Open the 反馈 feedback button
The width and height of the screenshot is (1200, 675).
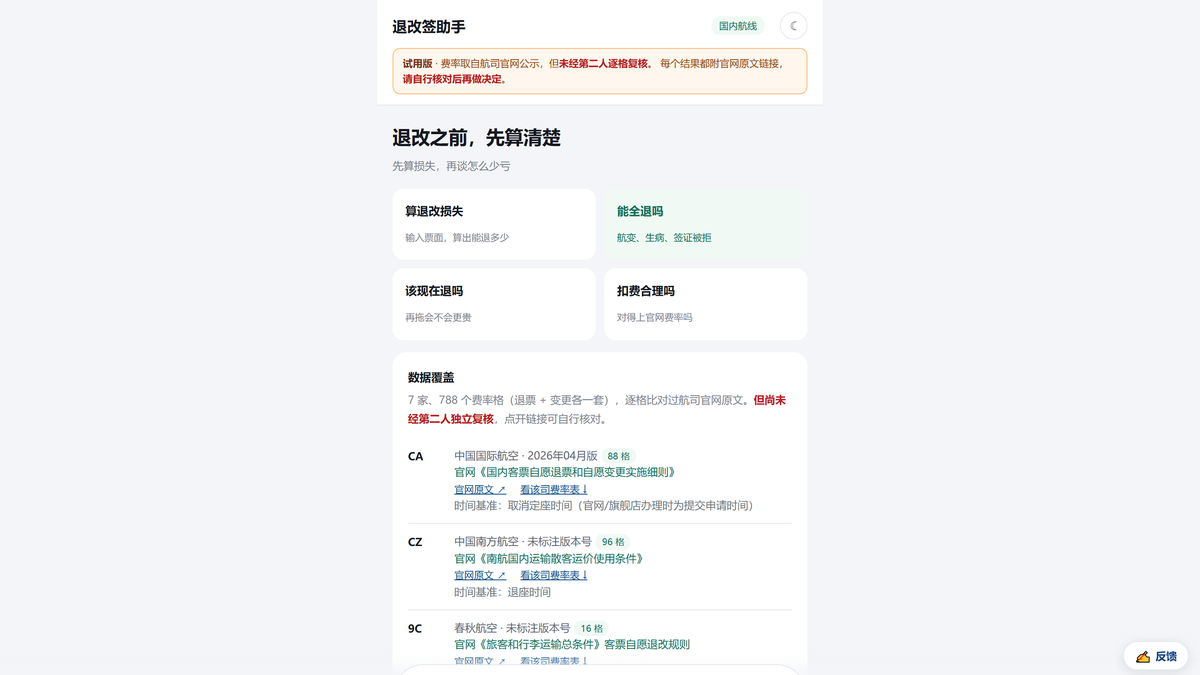pos(1156,656)
